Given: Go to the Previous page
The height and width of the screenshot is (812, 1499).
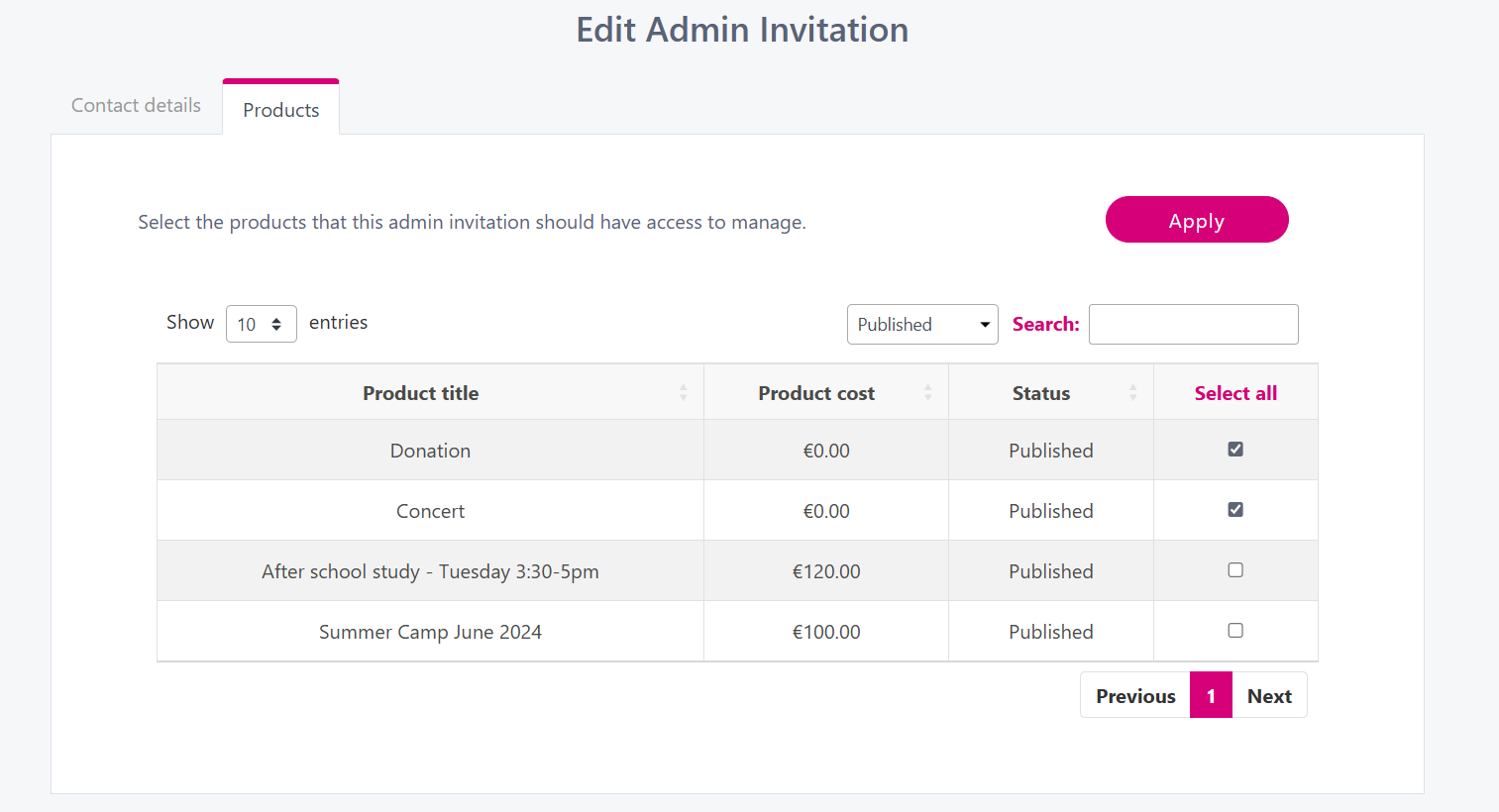Looking at the screenshot, I should point(1134,696).
